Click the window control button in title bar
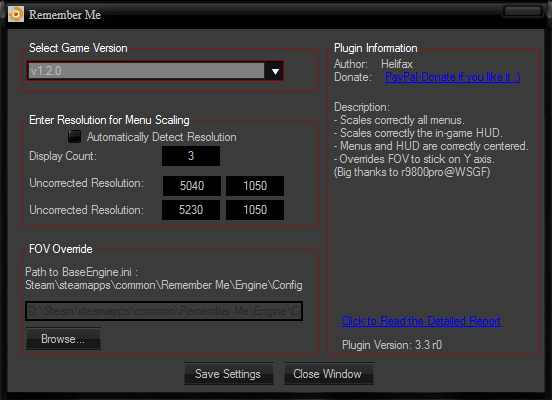The image size is (552, 400). click(522, 11)
